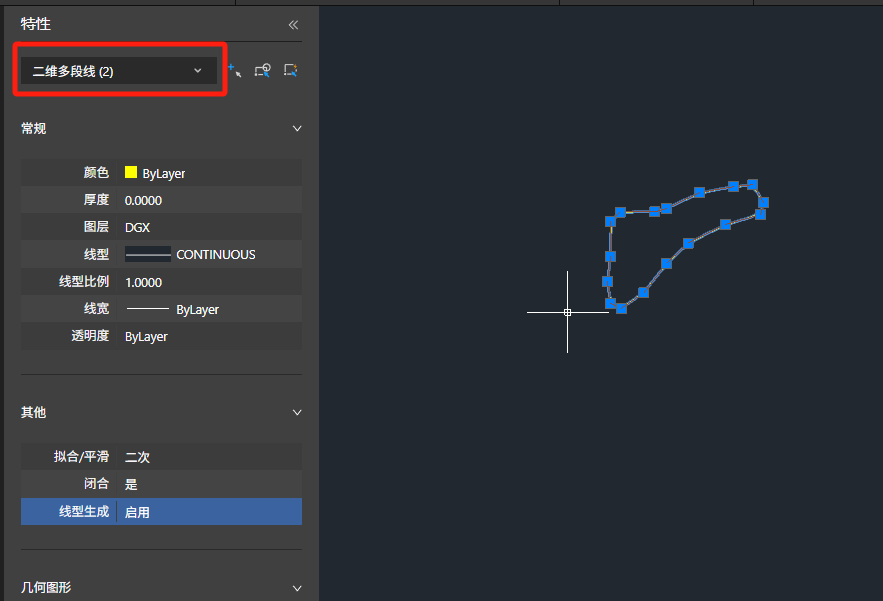Viewport: 883px width, 601px height.
Task: Toggle the 几何图形 section chevron
Action: pyautogui.click(x=296, y=588)
